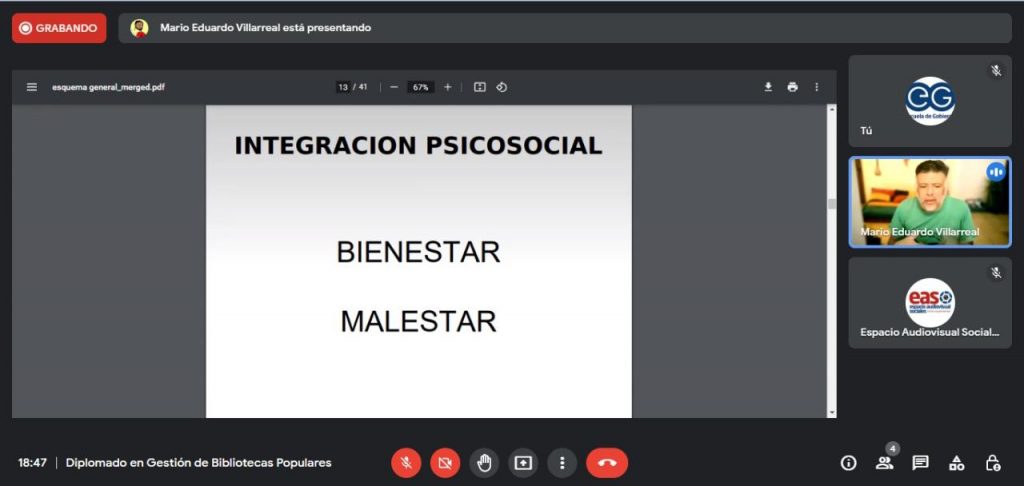
Task: Show the participants list
Action: [x=884, y=462]
